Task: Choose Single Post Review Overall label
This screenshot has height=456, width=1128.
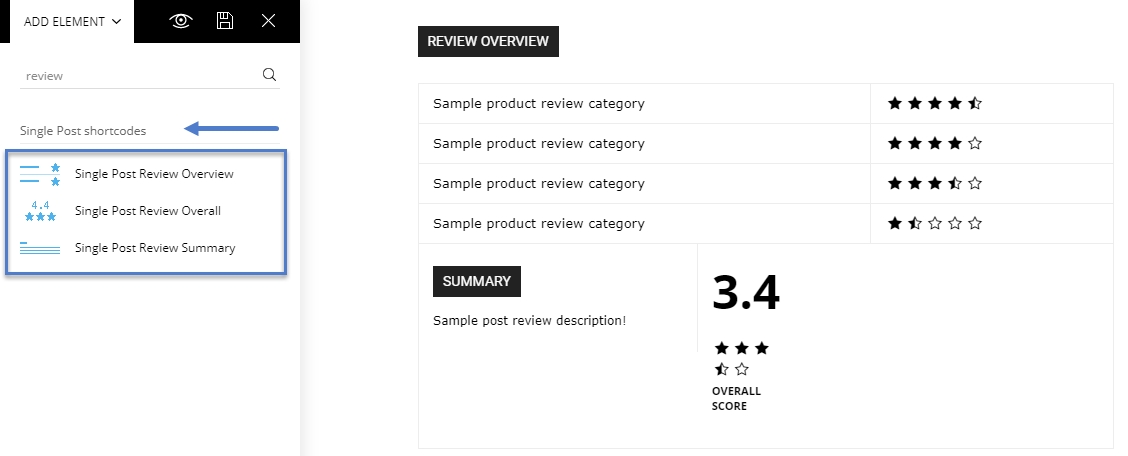Action: (x=147, y=211)
